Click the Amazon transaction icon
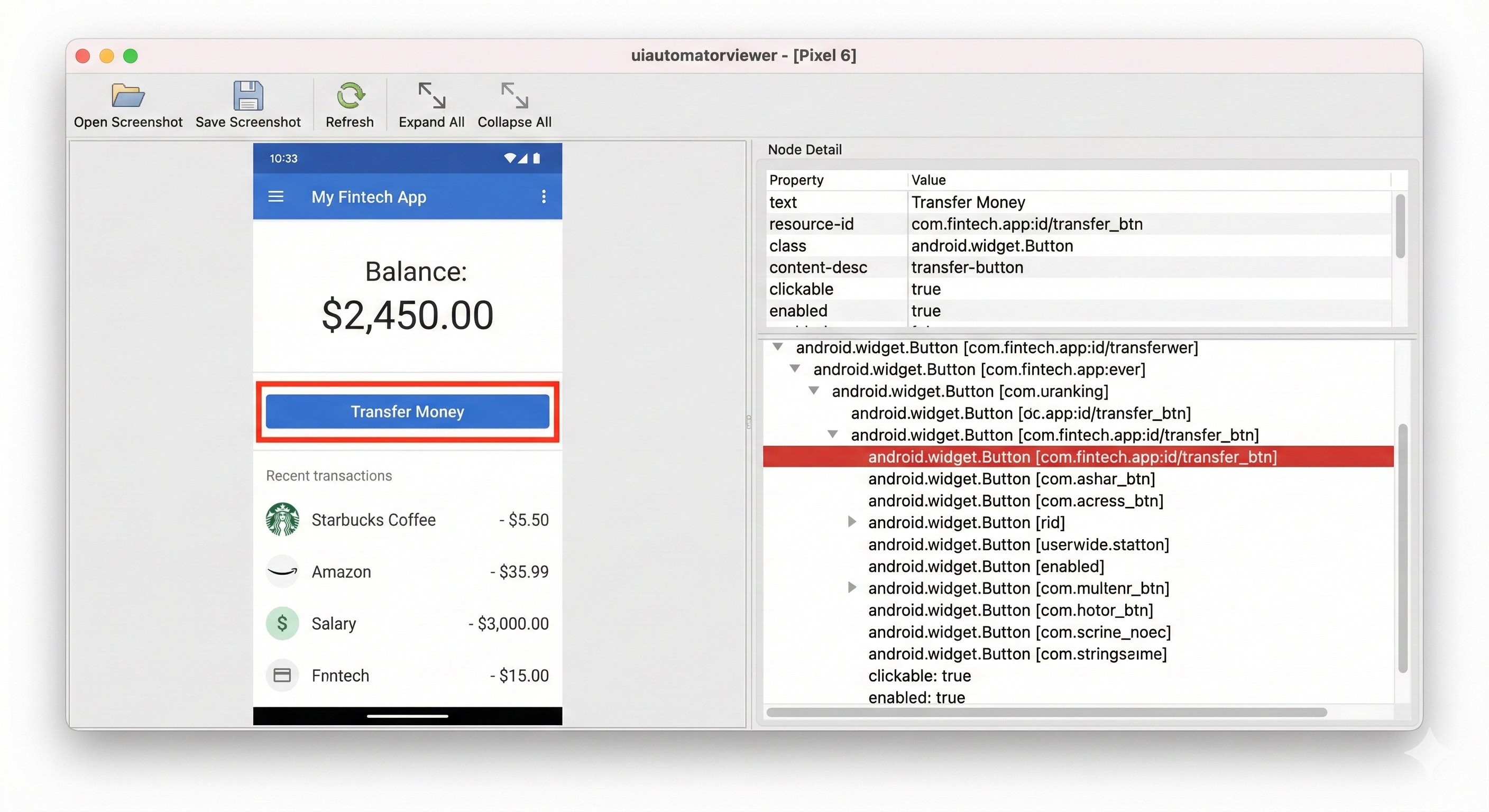The image size is (1489, 812). click(282, 571)
